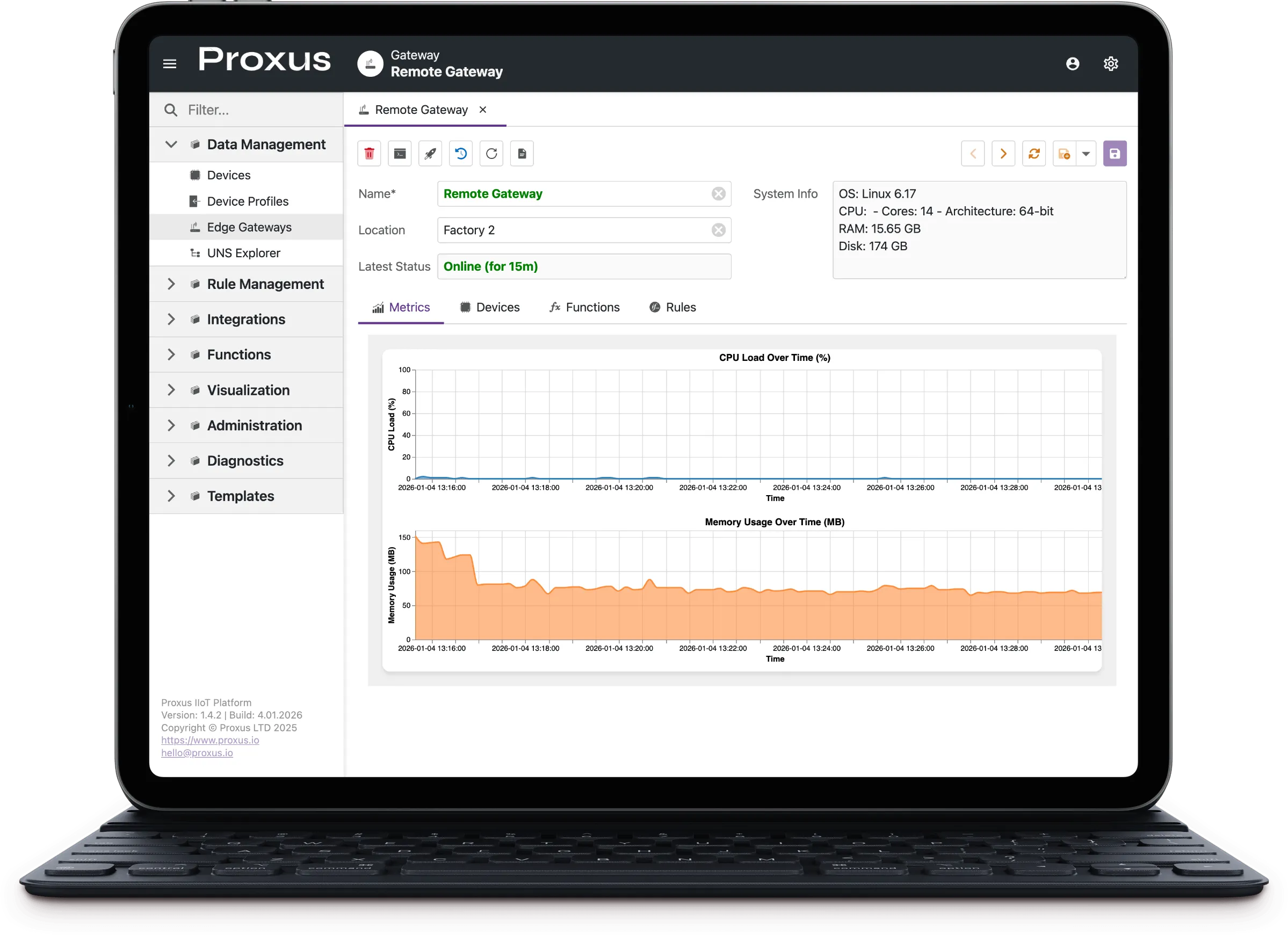Image resolution: width=1288 pixels, height=935 pixels.
Task: Click the blue history restore icon
Action: point(460,153)
